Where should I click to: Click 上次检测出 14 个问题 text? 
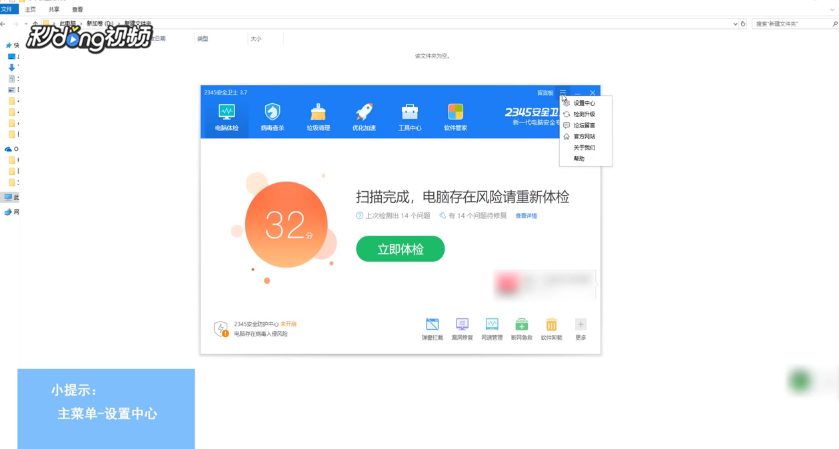coord(398,216)
